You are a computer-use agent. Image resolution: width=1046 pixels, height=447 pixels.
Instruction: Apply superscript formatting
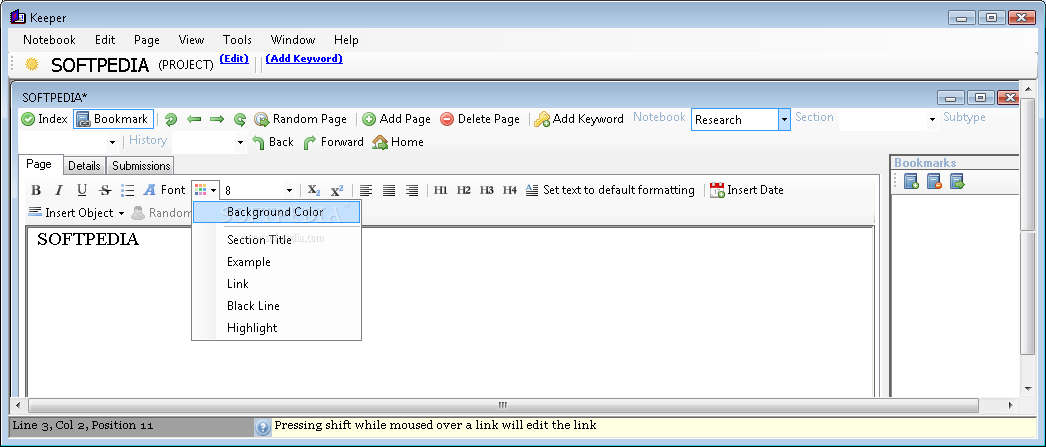337,191
